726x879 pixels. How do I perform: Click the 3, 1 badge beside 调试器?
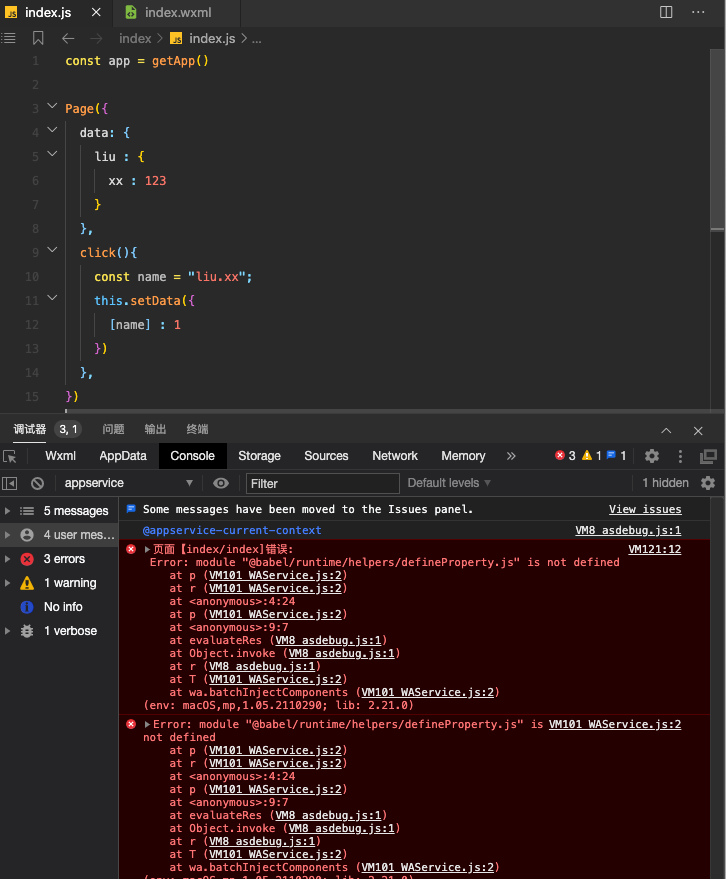tap(68, 429)
